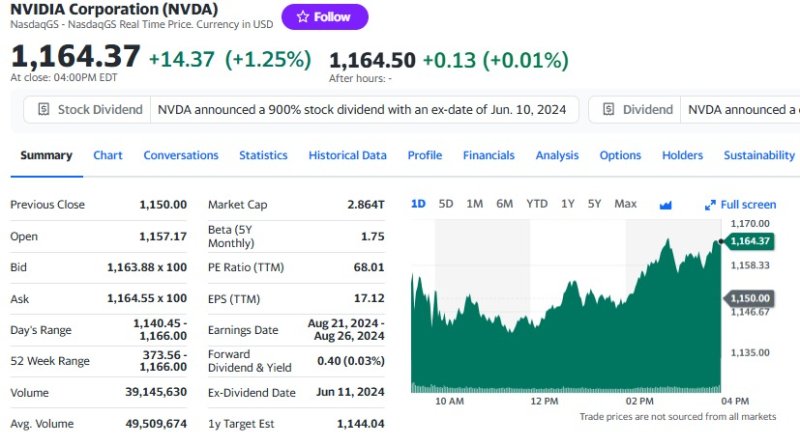Open the Conversations tab
This screenshot has height=445, width=800.
[x=181, y=156]
